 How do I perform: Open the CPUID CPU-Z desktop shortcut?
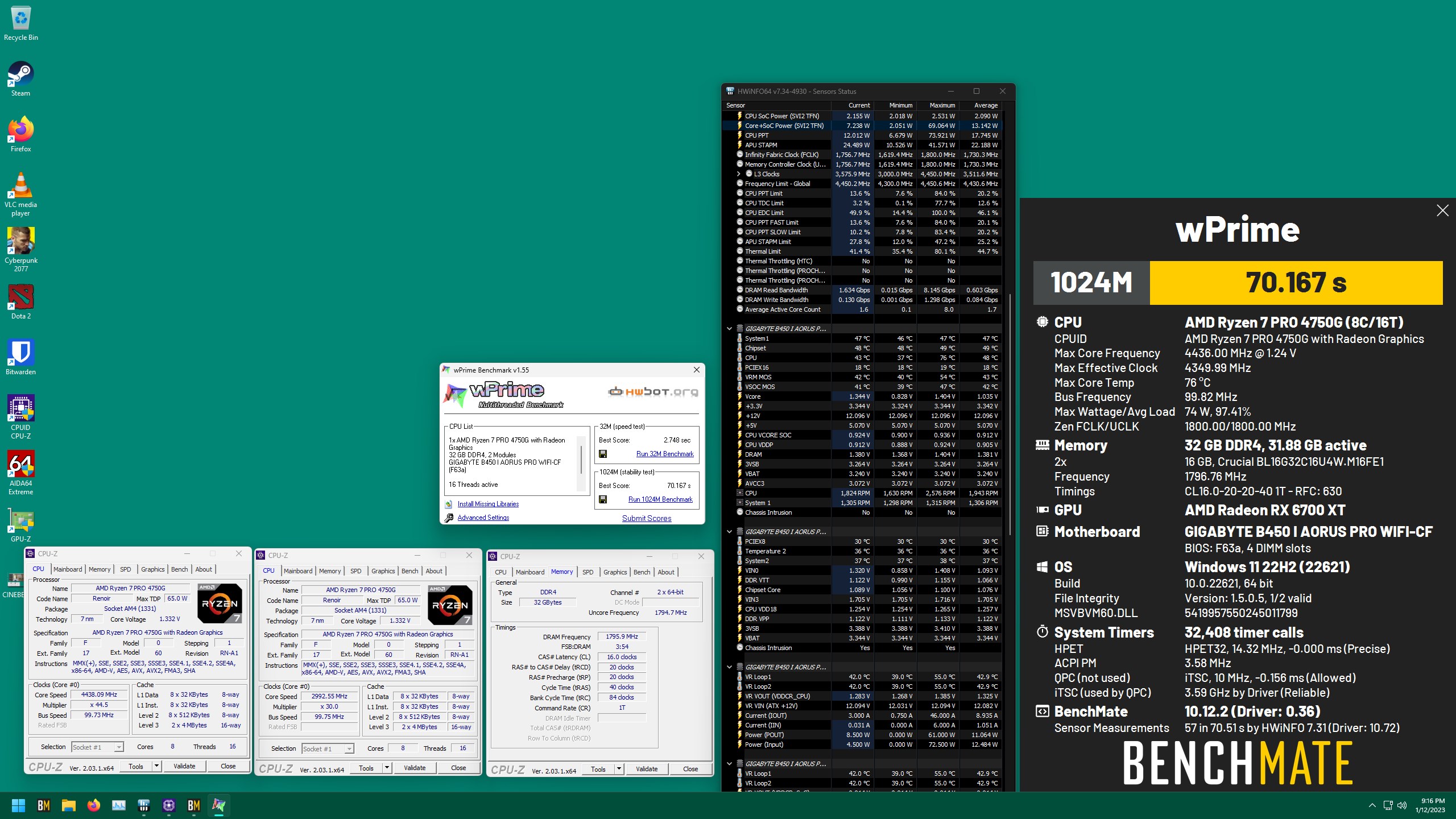pyautogui.click(x=20, y=417)
